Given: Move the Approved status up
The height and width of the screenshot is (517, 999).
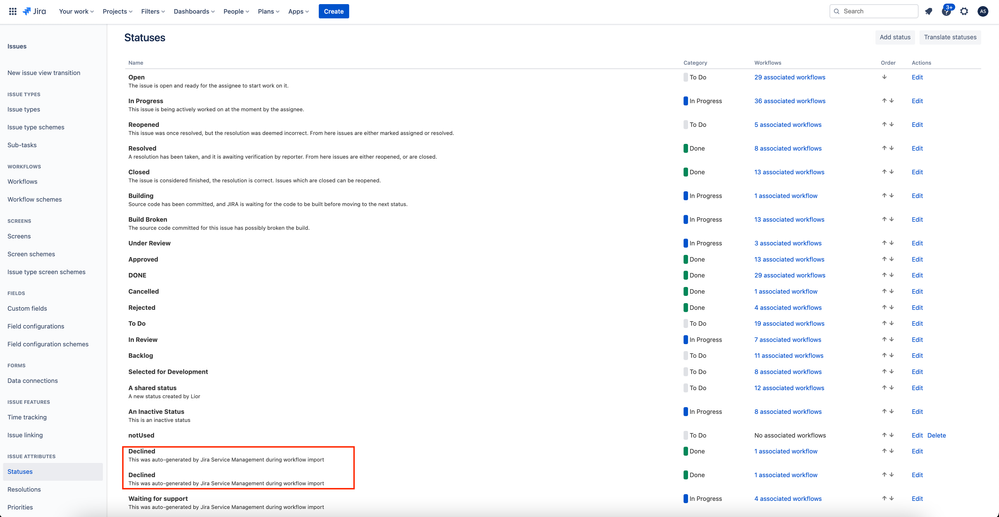Looking at the screenshot, I should pos(884,259).
